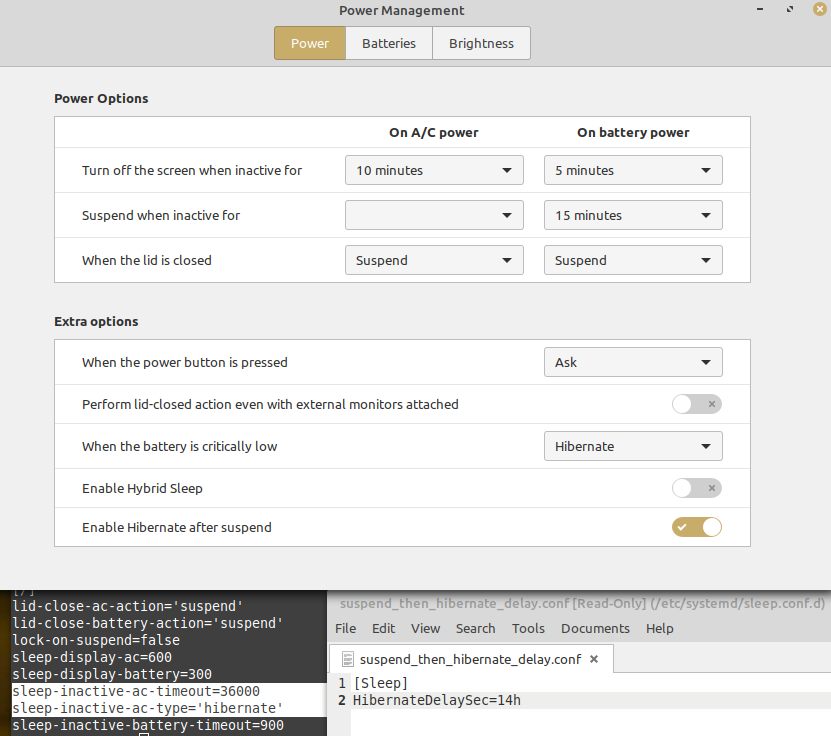The height and width of the screenshot is (736, 831).
Task: Open Documents menu in text editor
Action: coord(595,628)
